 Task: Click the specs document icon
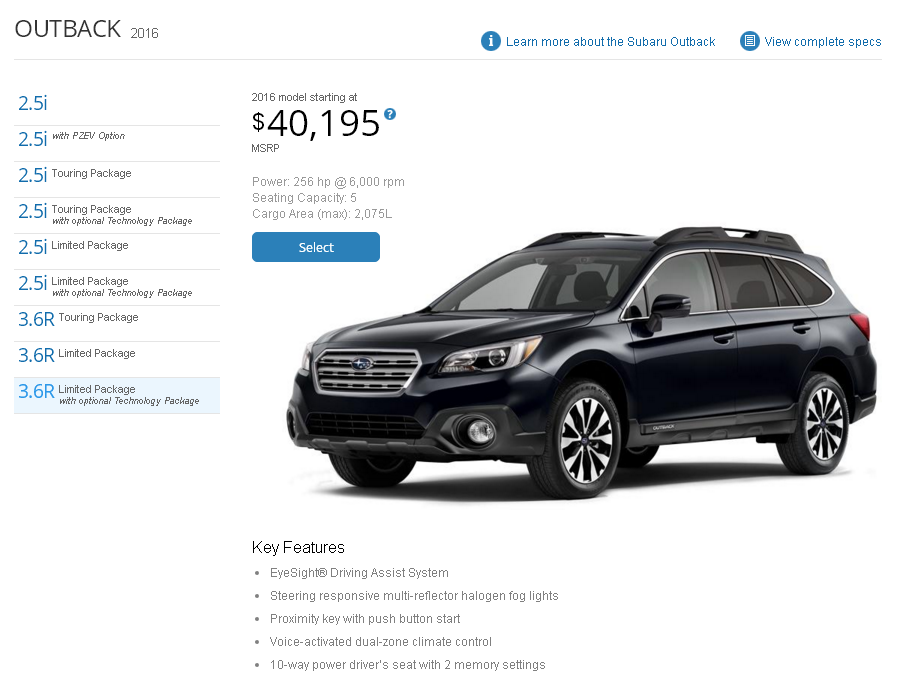pyautogui.click(x=749, y=41)
